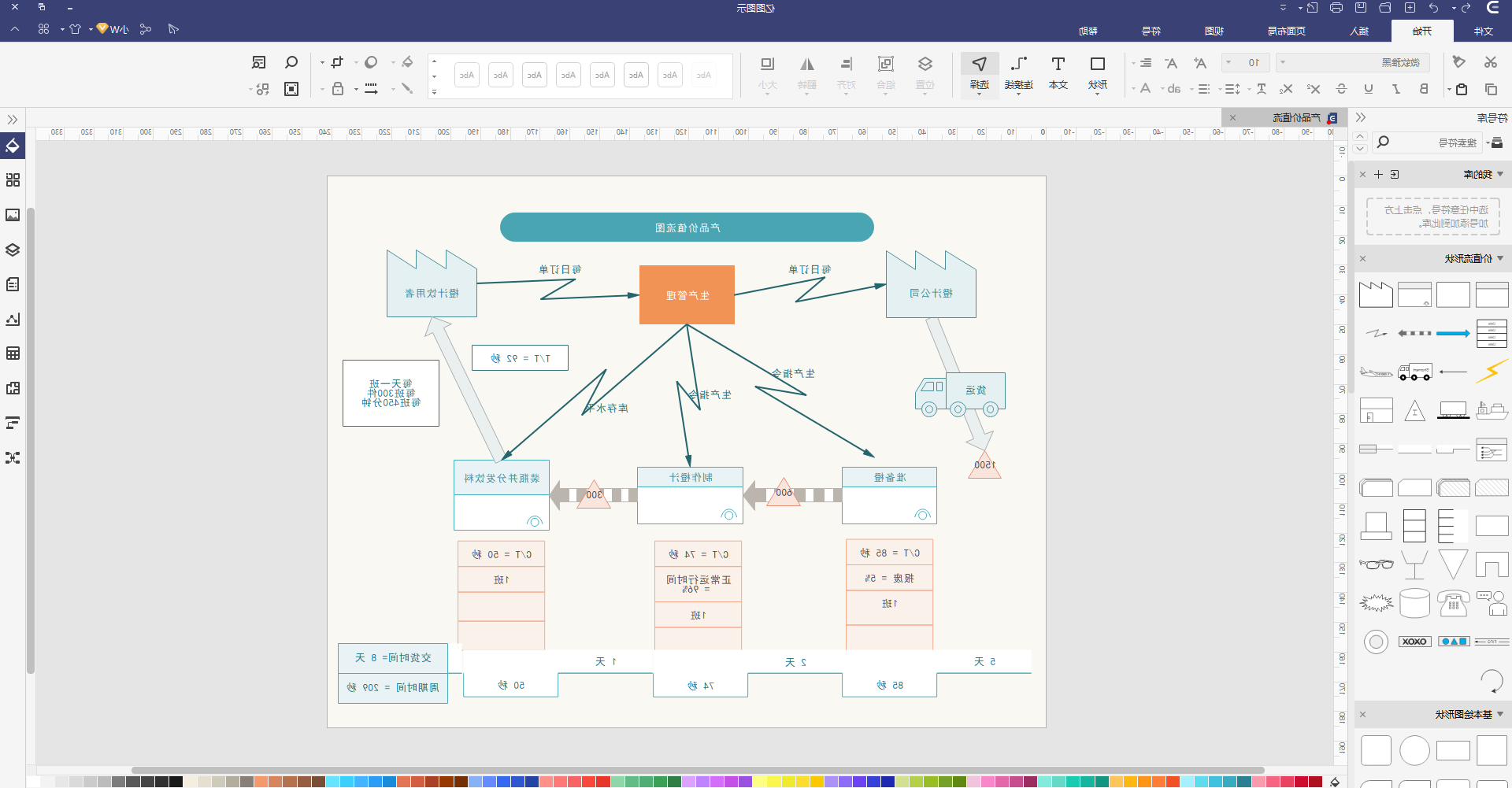Collapse the 我的库 library section
The width and height of the screenshot is (1512, 788).
pos(1500,174)
